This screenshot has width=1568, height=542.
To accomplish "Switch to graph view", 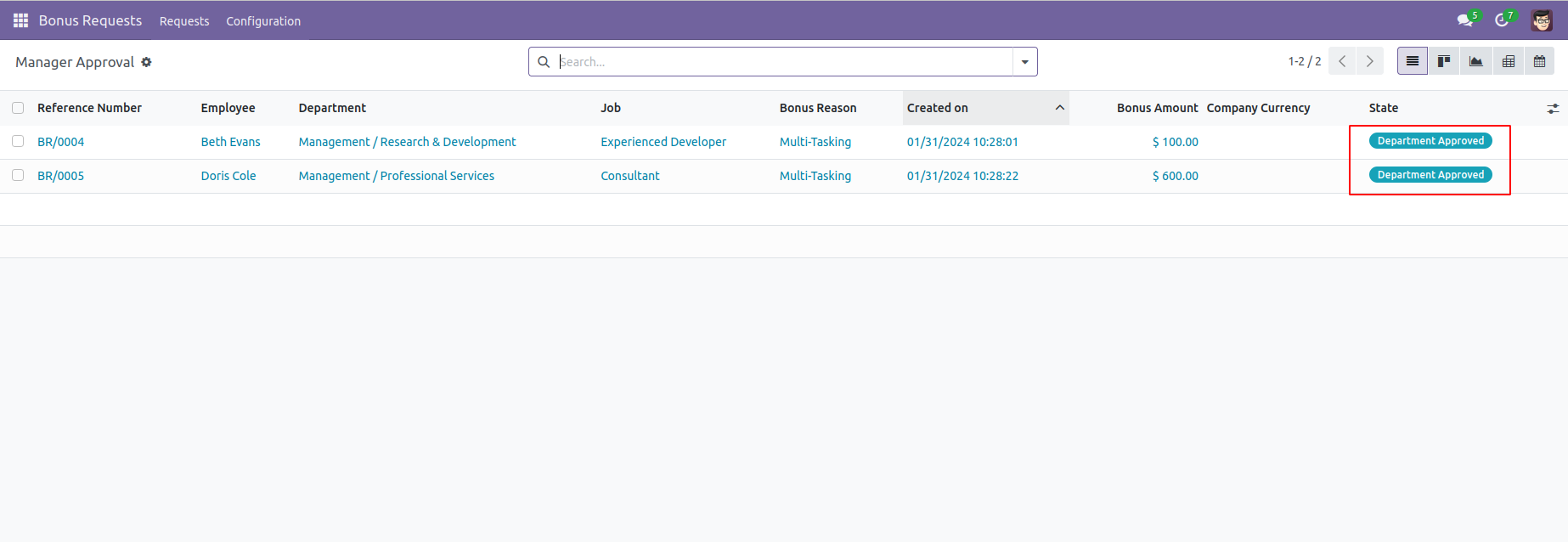I will [1475, 61].
